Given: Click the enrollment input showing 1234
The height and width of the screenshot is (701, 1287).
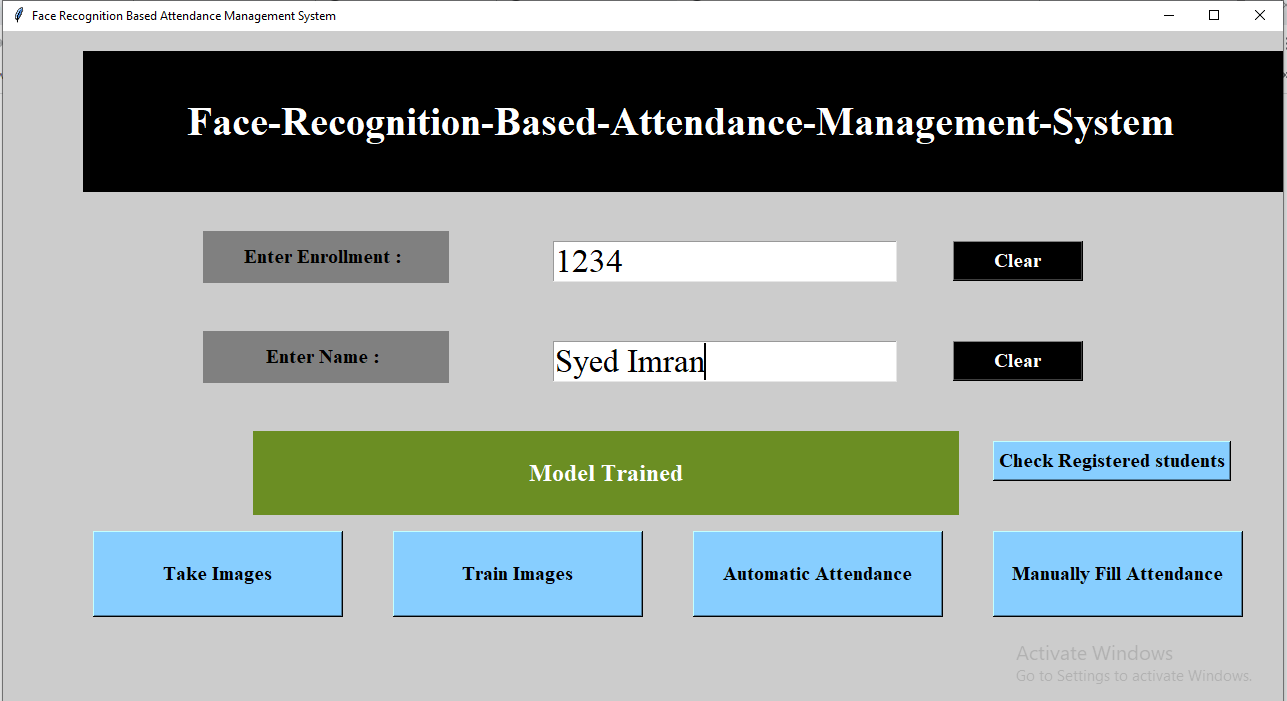Looking at the screenshot, I should (724, 261).
